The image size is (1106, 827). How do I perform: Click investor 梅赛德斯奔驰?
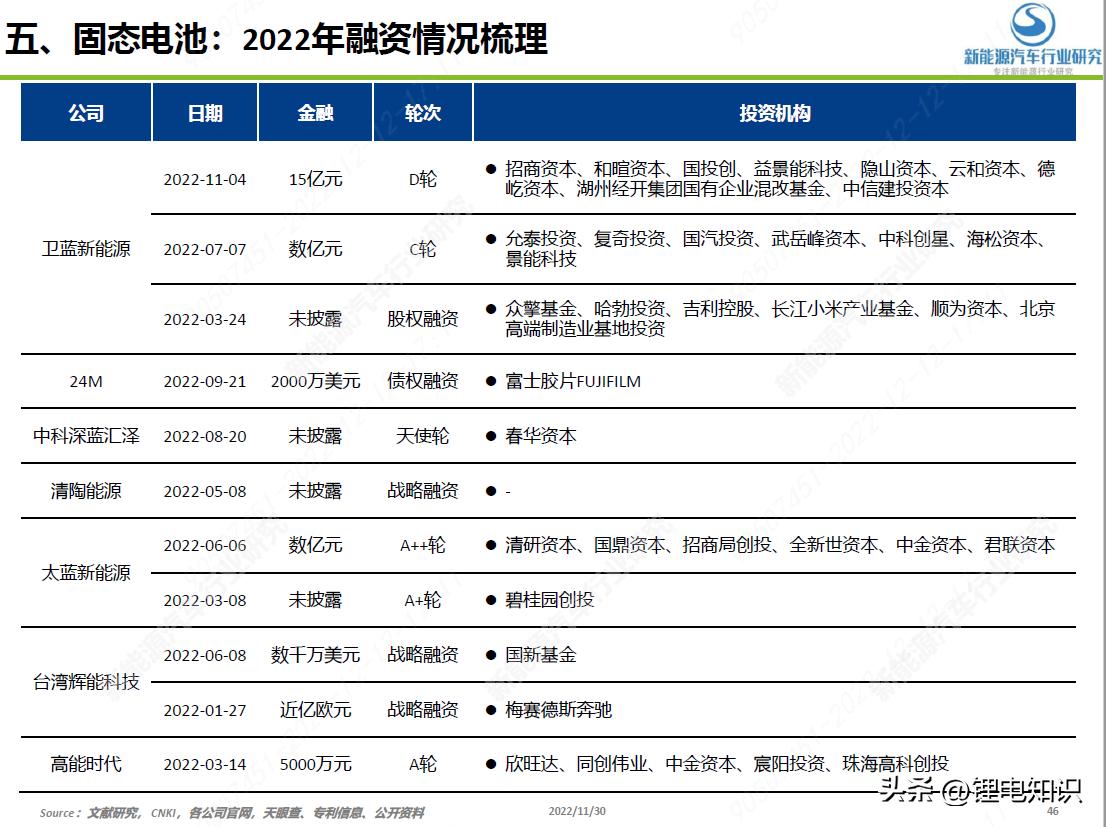tap(558, 710)
